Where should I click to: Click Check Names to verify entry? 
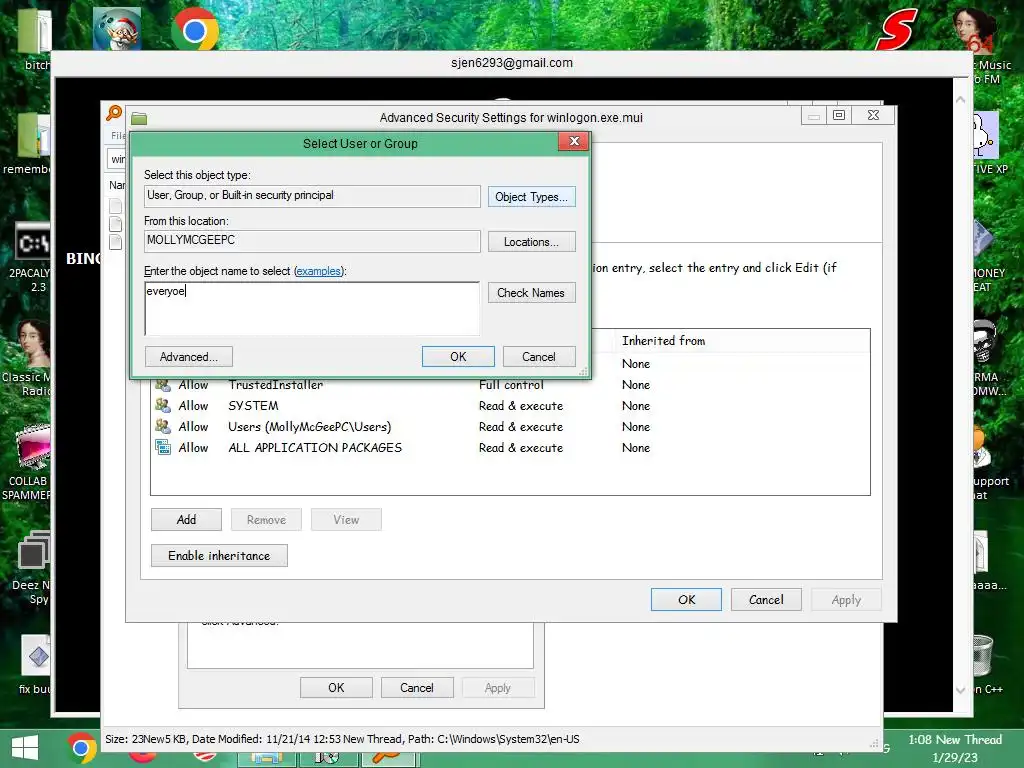click(532, 293)
